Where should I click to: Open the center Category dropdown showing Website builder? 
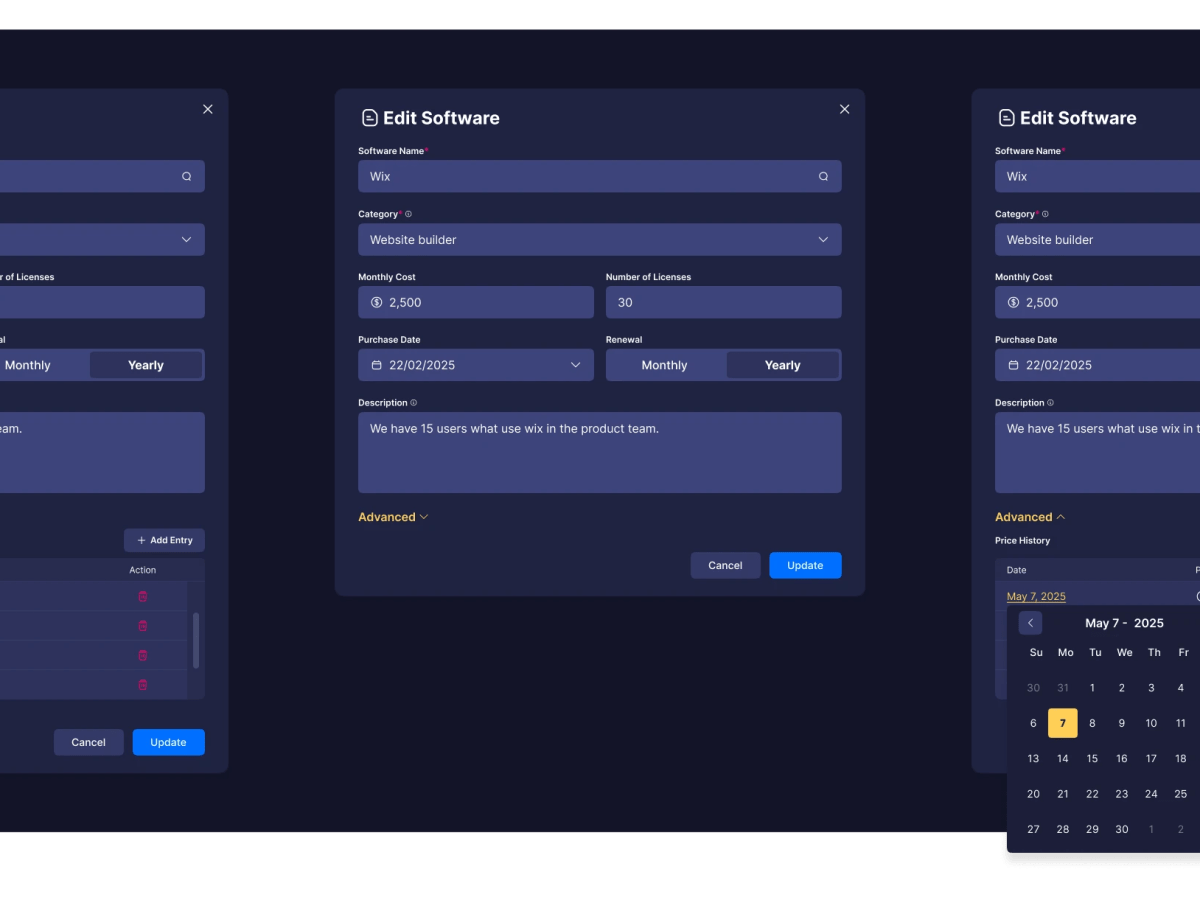tap(600, 239)
